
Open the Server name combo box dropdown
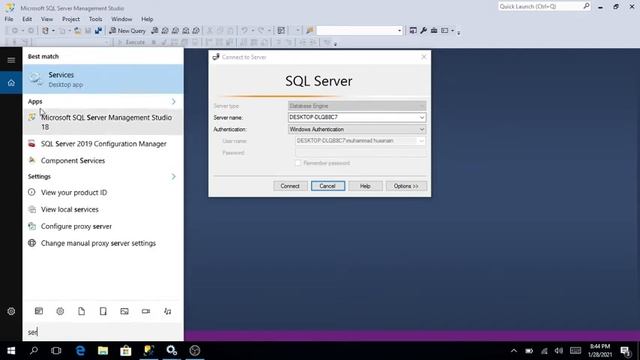422,118
